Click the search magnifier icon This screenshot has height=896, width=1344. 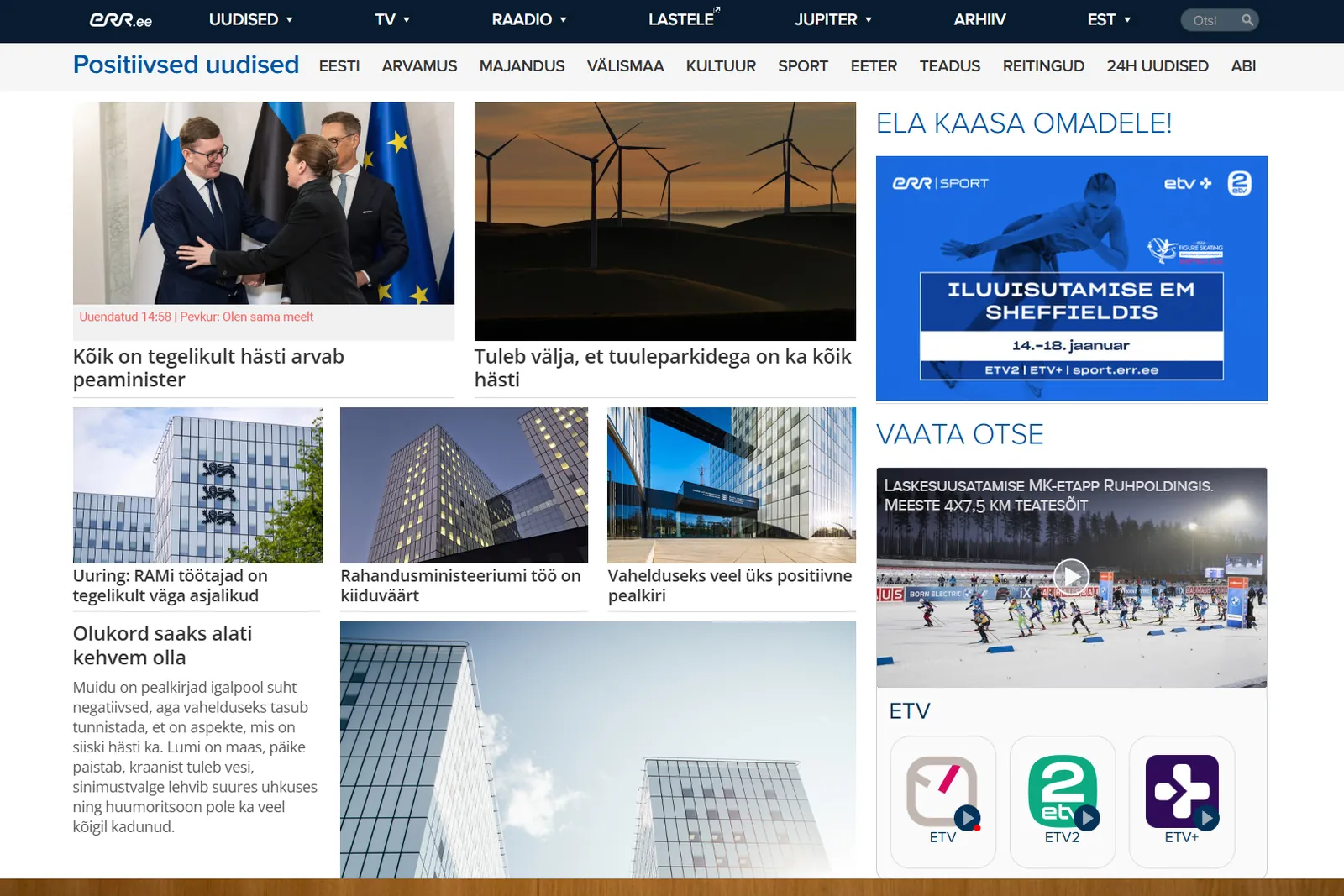coord(1247,20)
